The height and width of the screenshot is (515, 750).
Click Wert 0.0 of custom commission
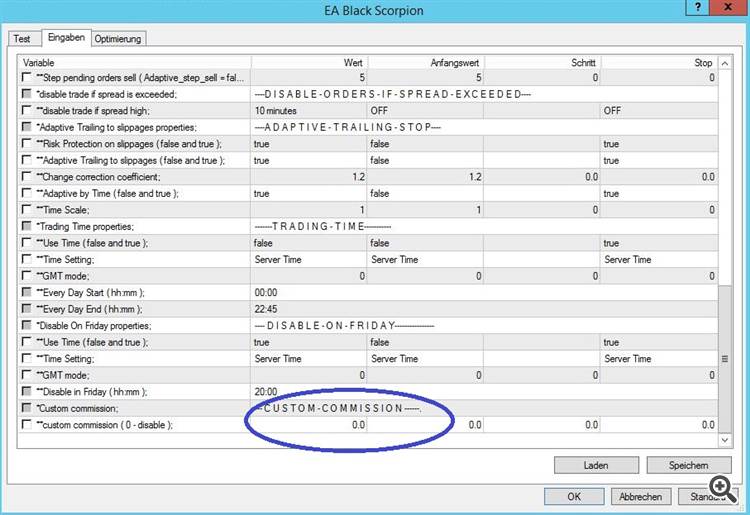[x=309, y=425]
